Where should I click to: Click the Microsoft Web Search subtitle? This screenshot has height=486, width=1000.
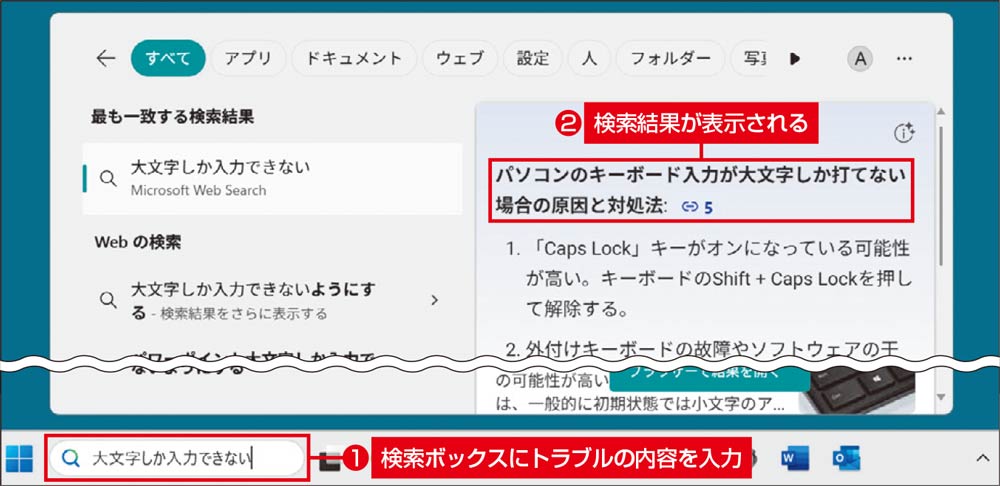pyautogui.click(x=198, y=190)
